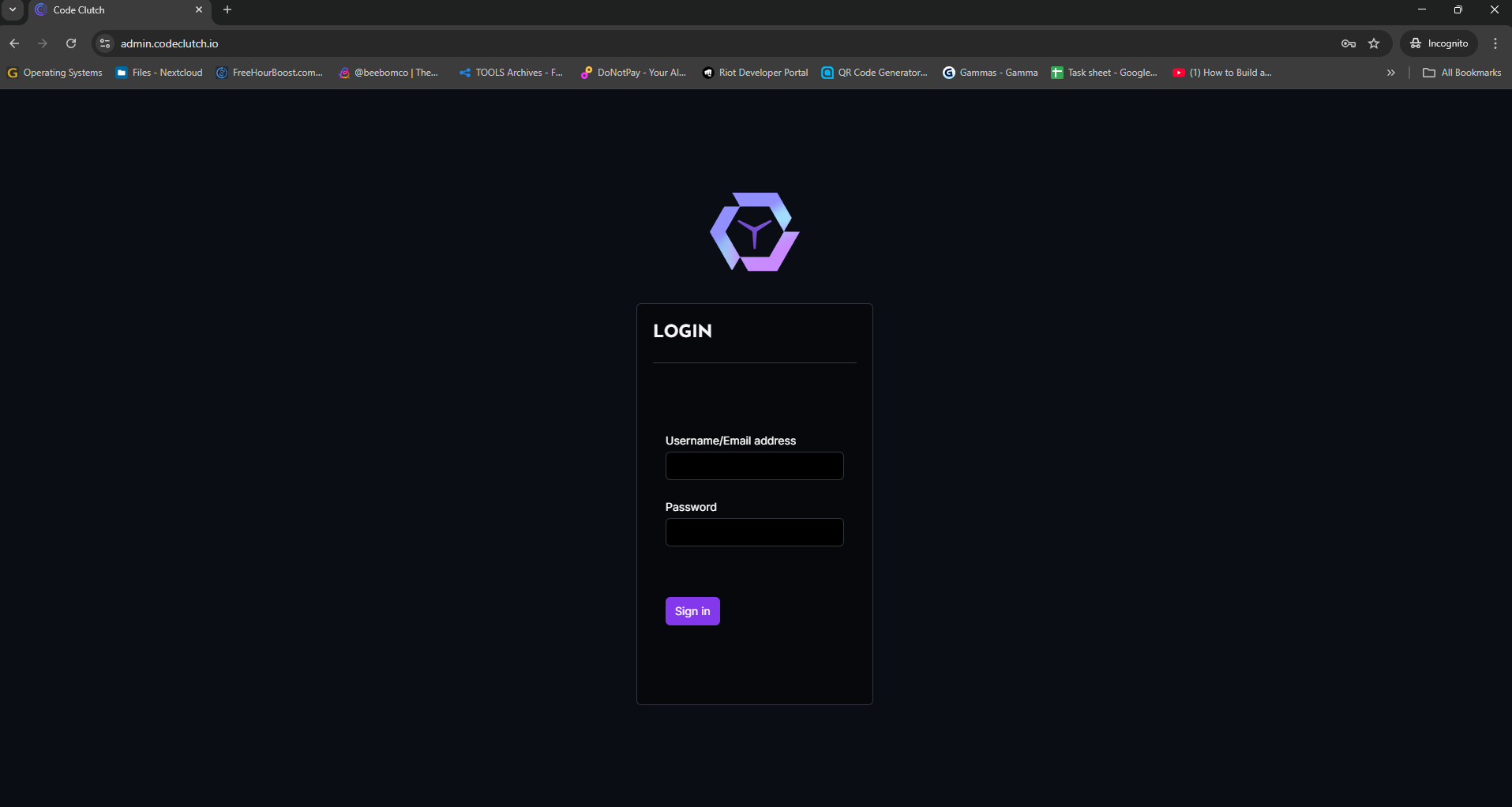The height and width of the screenshot is (807, 1512).
Task: Reload the current page
Action: [70, 43]
